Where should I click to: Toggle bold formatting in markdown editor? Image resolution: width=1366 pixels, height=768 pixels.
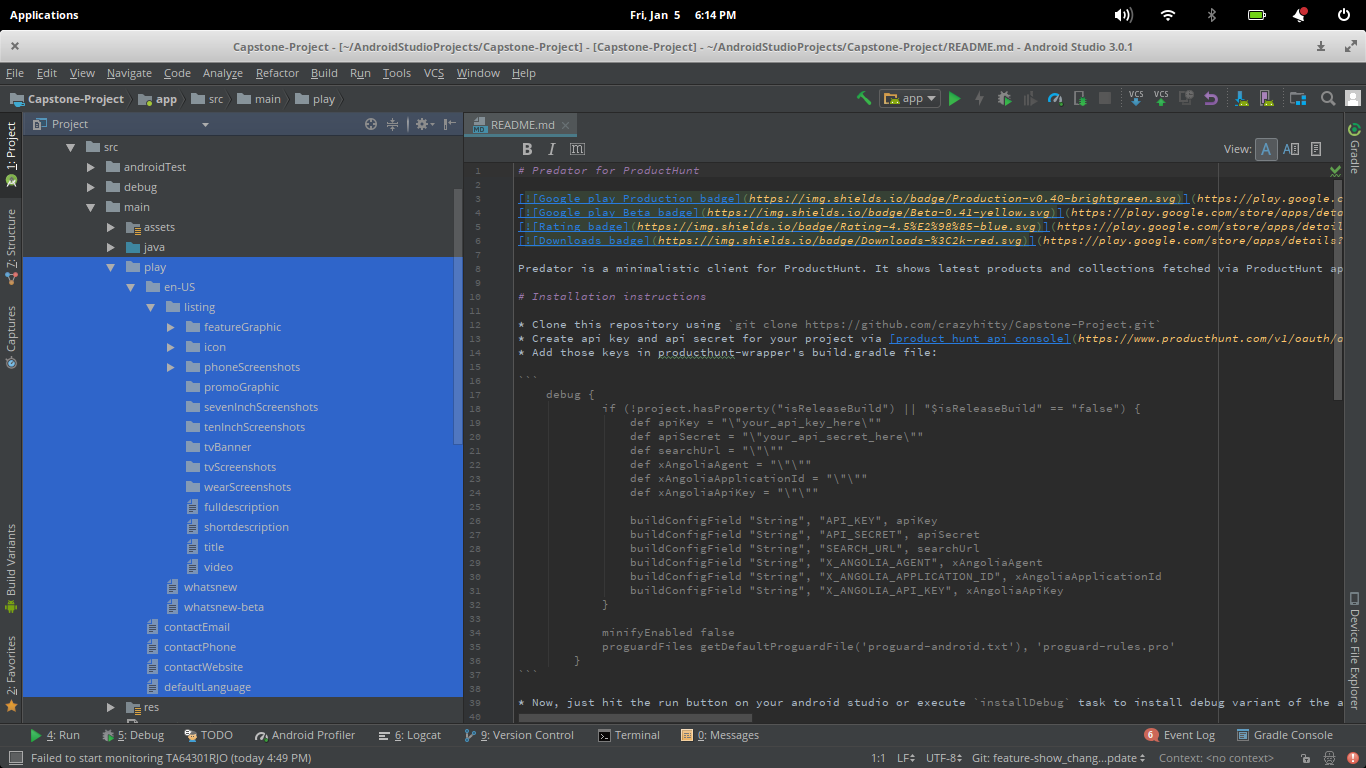click(x=527, y=149)
